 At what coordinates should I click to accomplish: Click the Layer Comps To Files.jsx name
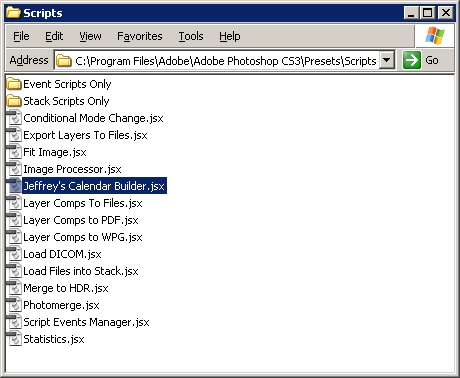[83, 203]
